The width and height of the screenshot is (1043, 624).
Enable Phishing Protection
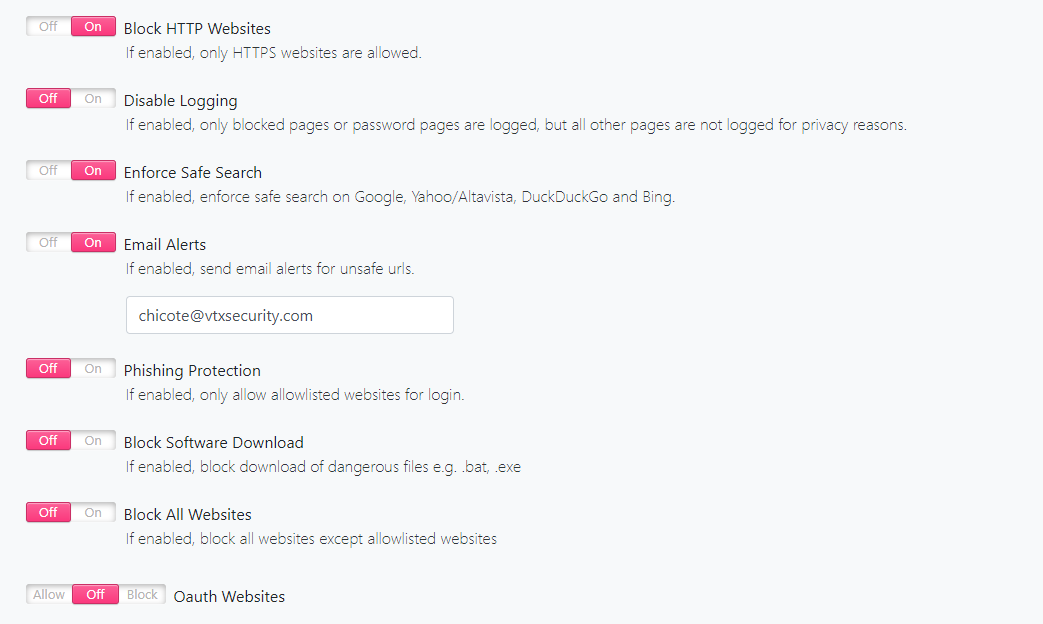(x=93, y=368)
